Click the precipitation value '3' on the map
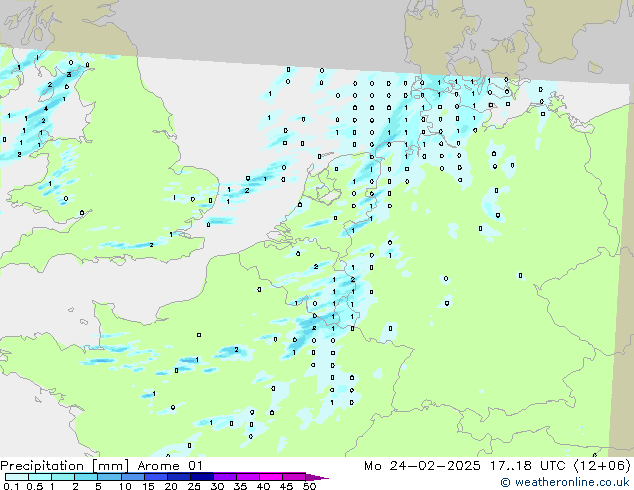 click(x=69, y=74)
